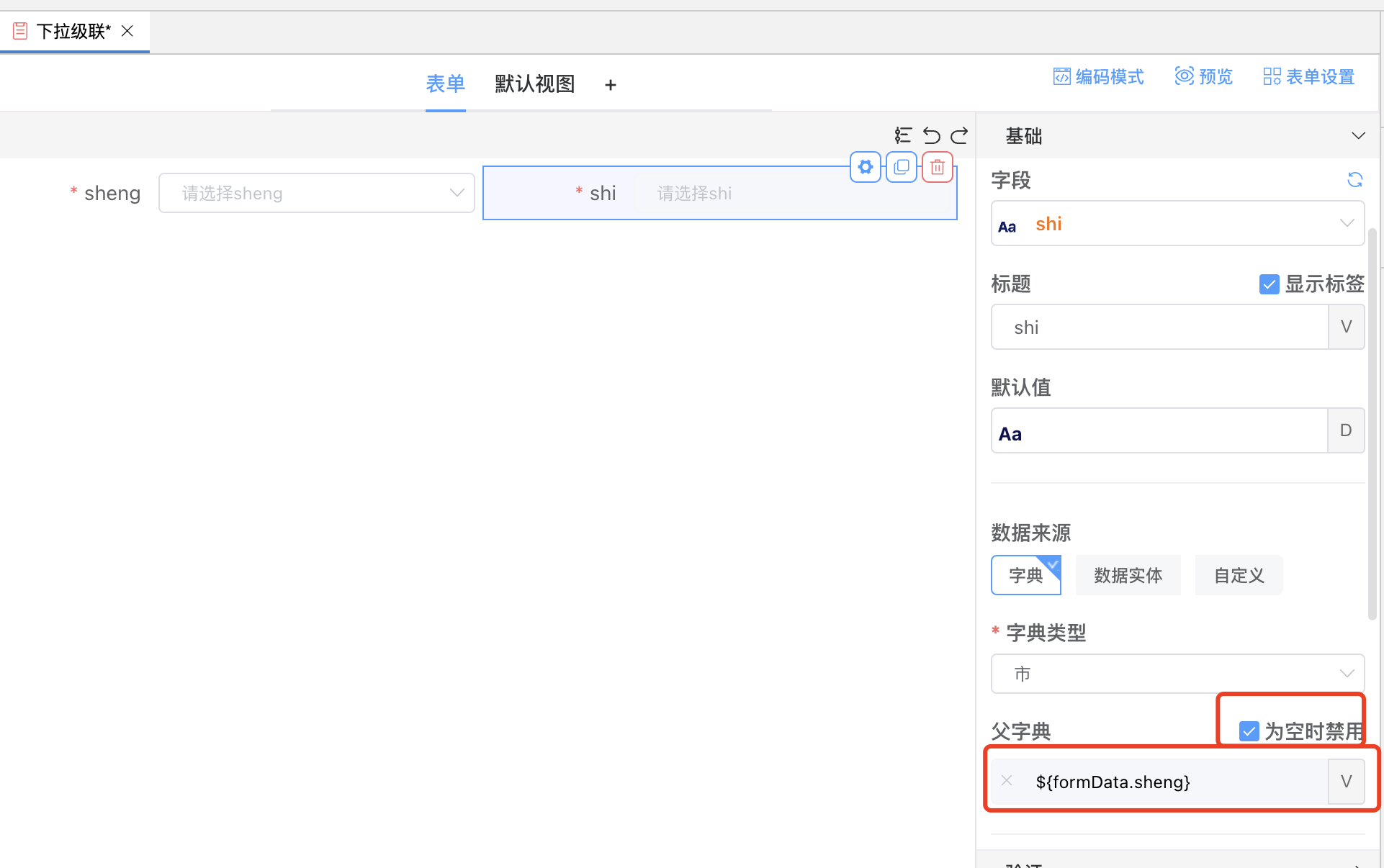Viewport: 1384px width, 868px height.
Task: Open the 字典类型 dropdown showing 市
Action: click(1177, 674)
